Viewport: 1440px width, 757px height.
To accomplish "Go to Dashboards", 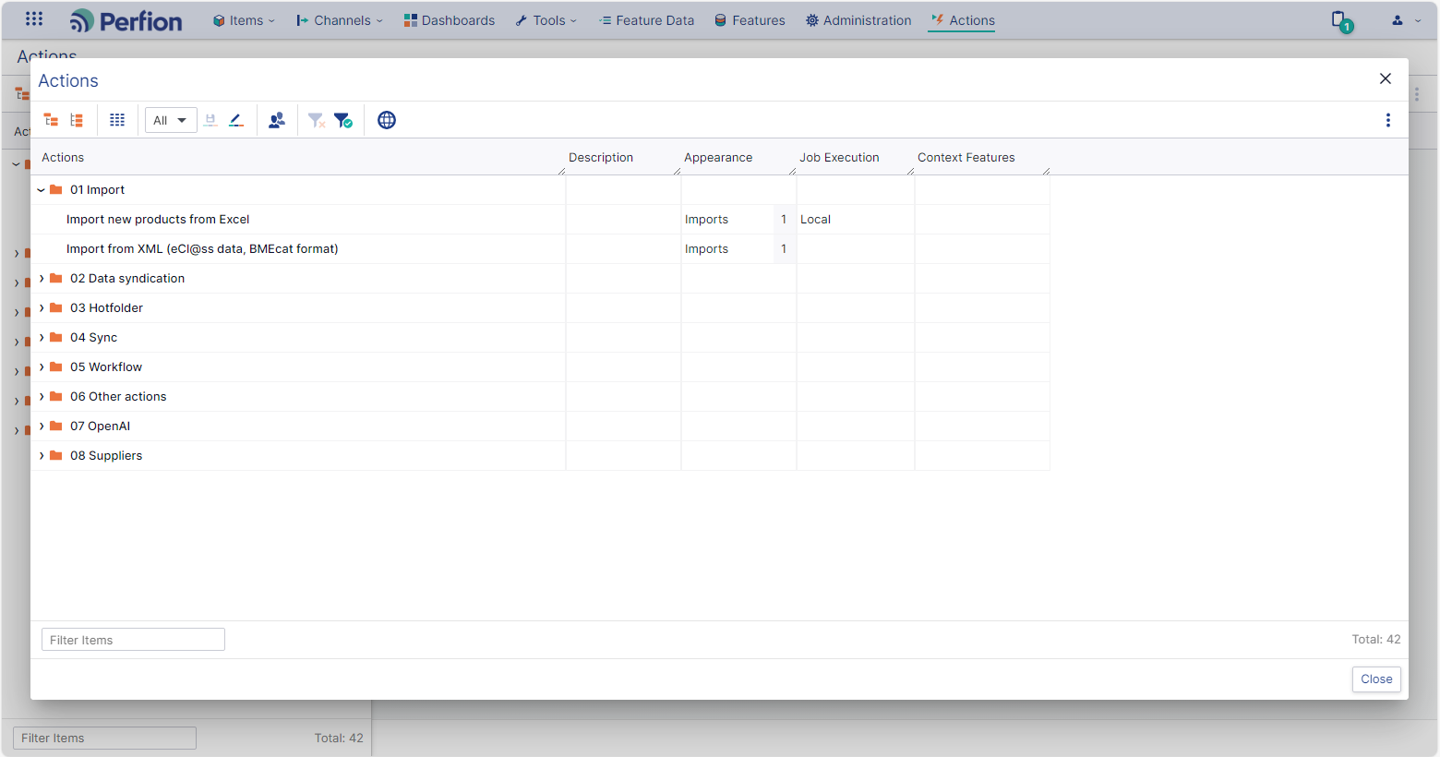I will point(449,20).
